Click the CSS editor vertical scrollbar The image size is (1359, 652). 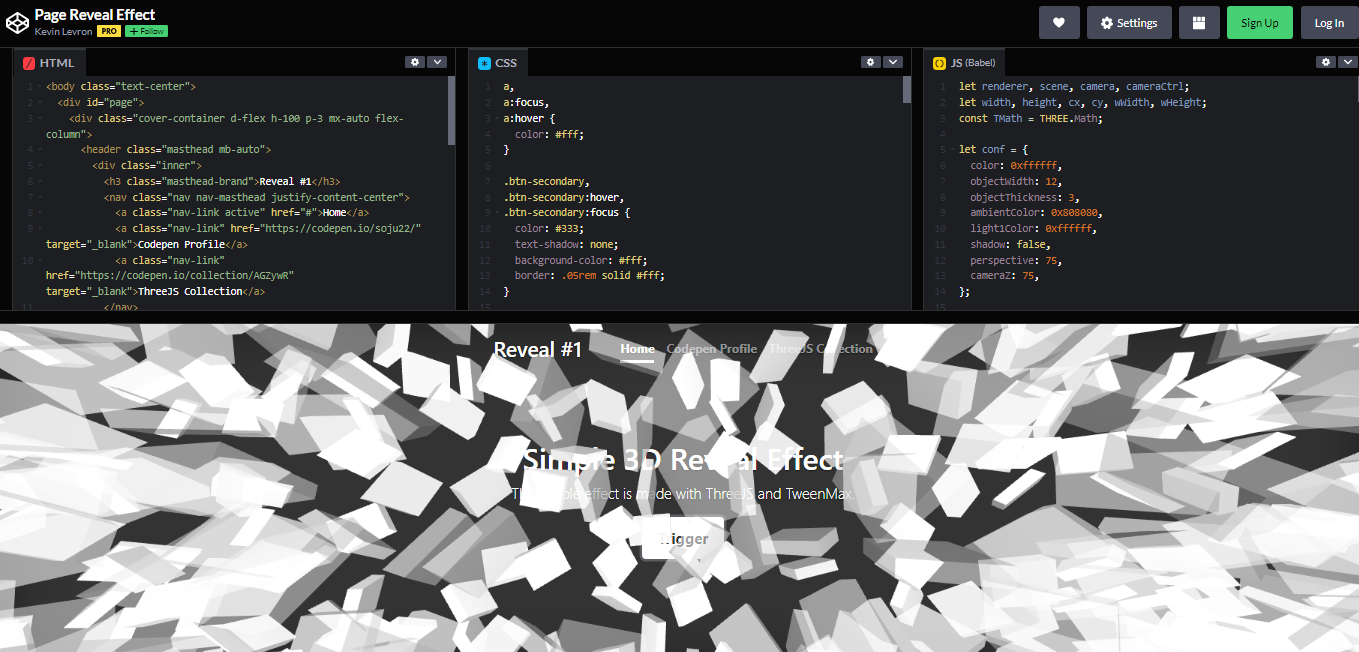pyautogui.click(x=907, y=90)
